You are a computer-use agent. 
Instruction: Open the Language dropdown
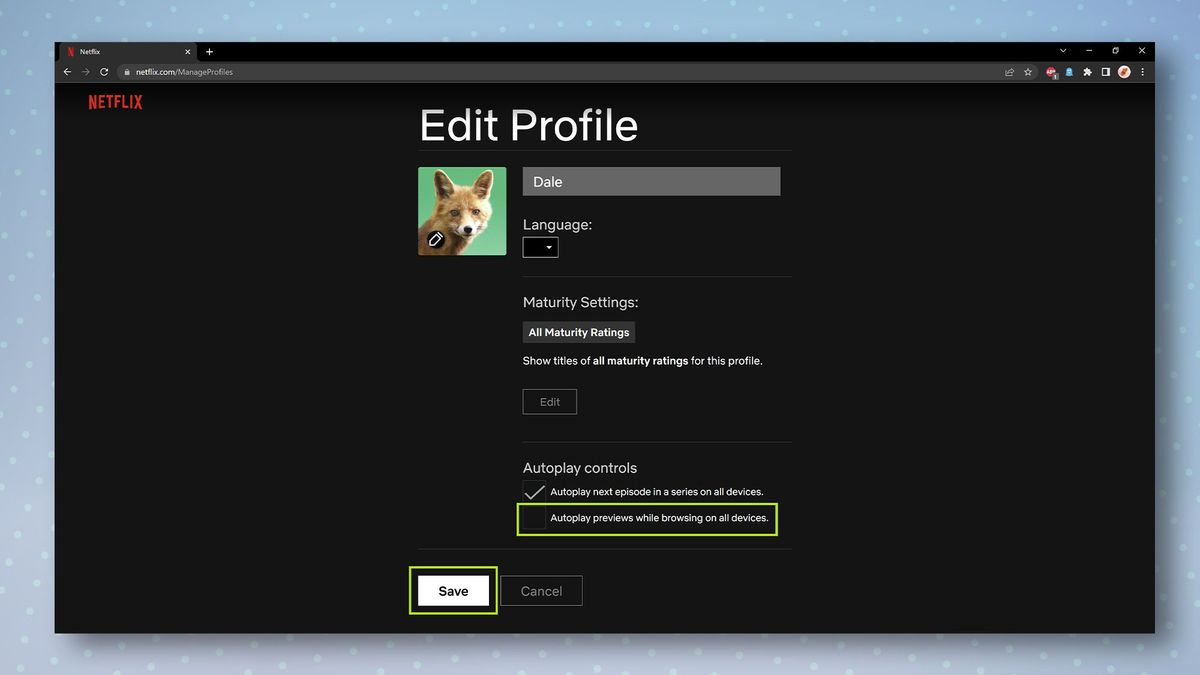(x=540, y=246)
